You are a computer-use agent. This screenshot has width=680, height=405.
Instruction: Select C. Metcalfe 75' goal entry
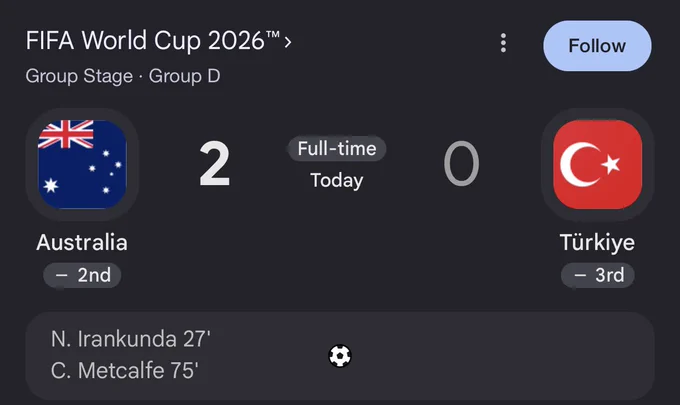[x=125, y=370]
